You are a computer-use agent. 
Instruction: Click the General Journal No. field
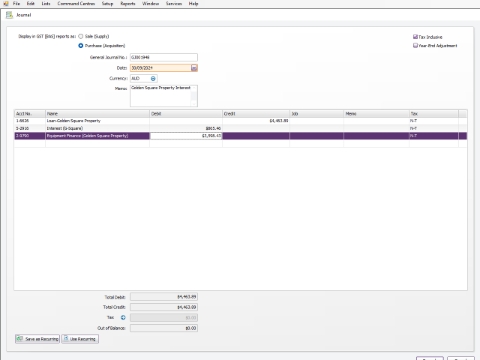[x=164, y=57]
